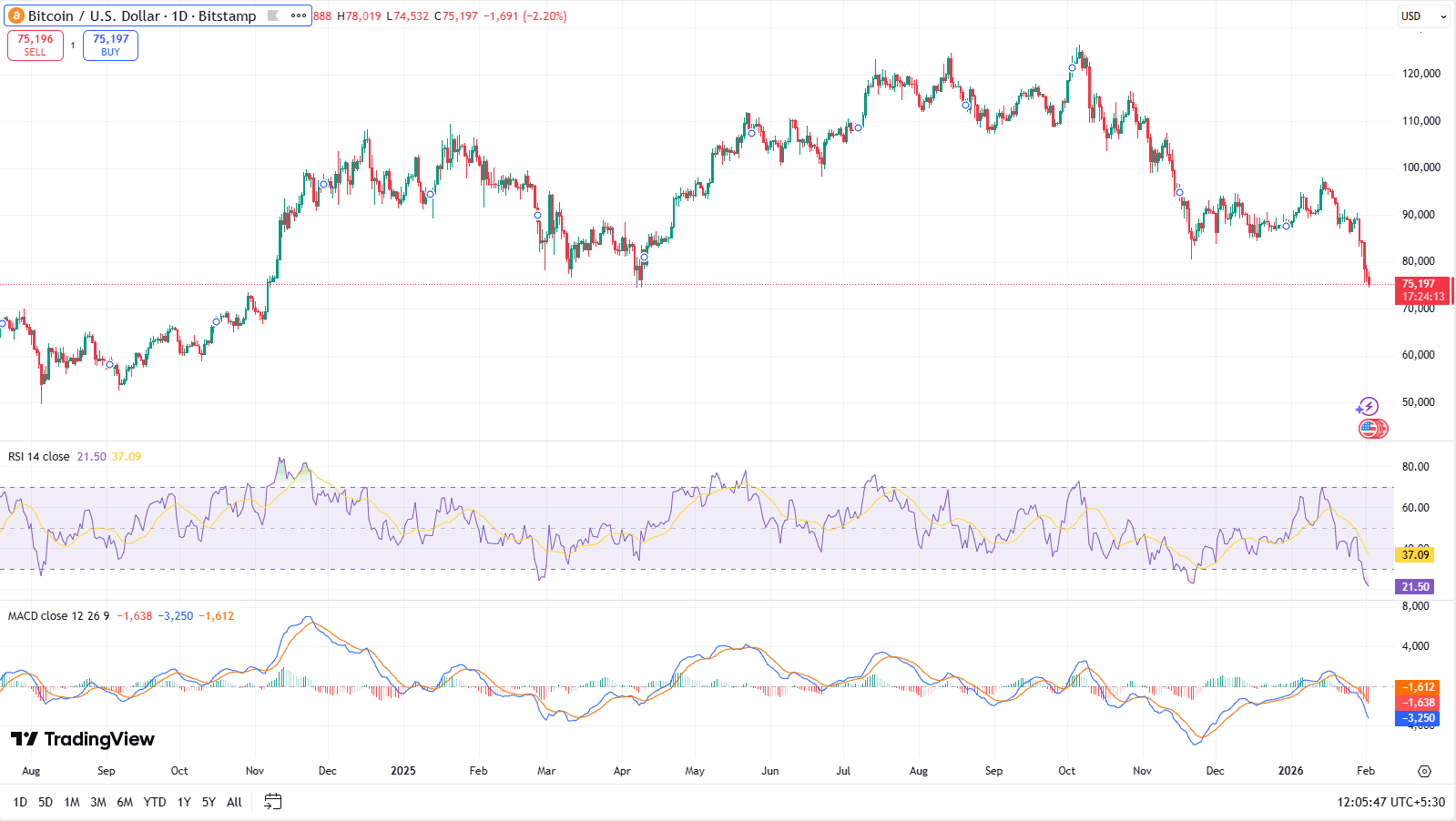Select the YTD time range
Viewport: 1456px width, 821px height.
click(155, 802)
